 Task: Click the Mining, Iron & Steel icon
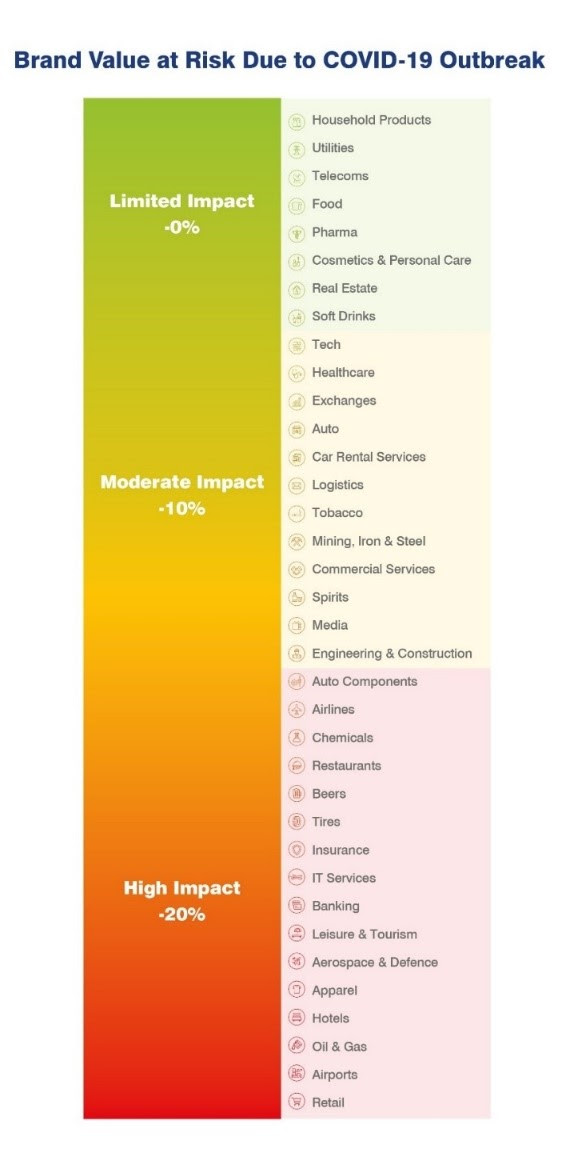(297, 541)
